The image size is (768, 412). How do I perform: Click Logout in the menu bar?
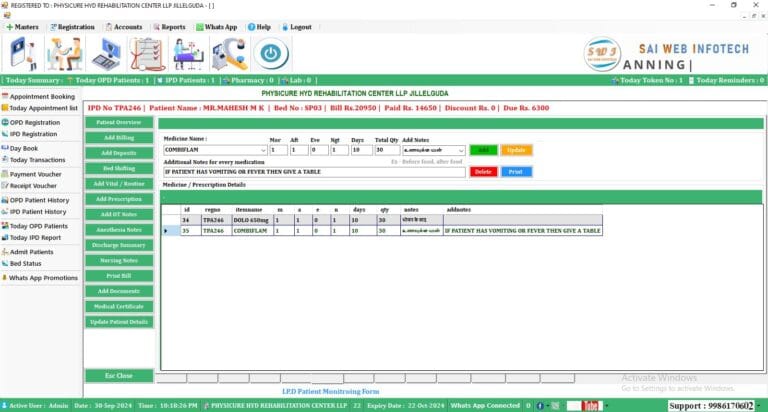point(297,27)
